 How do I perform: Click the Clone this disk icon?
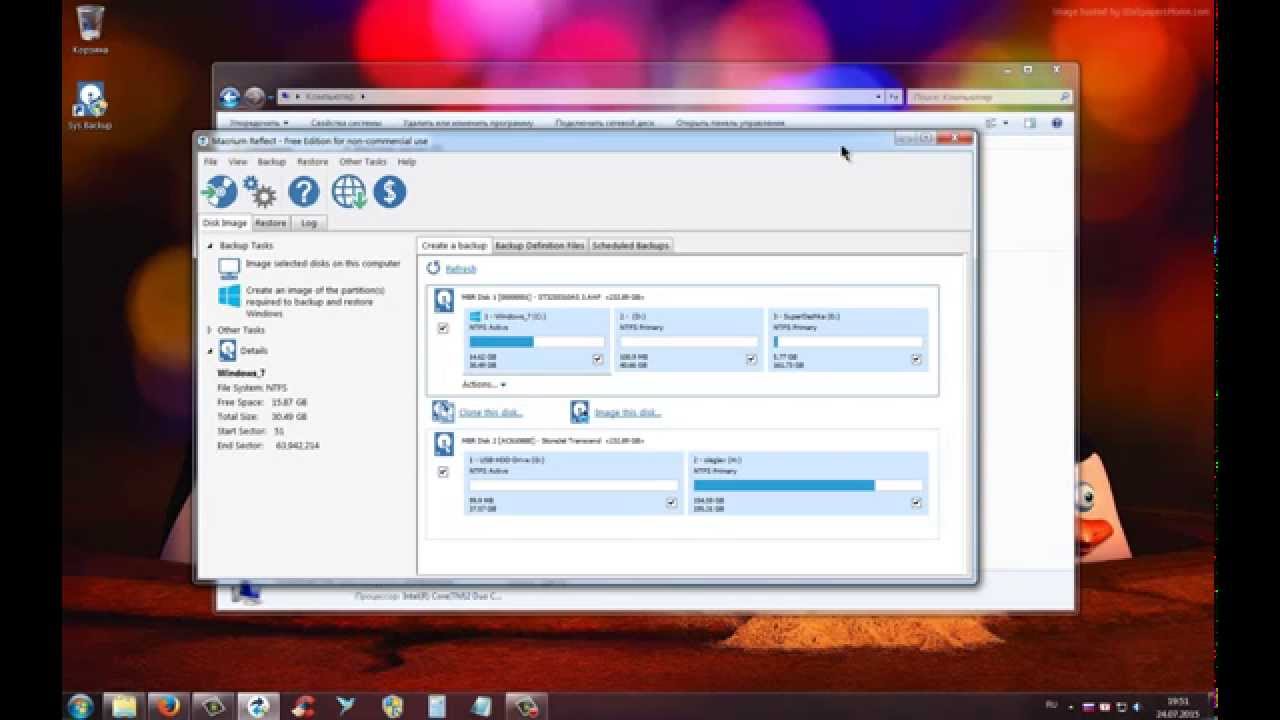[443, 412]
